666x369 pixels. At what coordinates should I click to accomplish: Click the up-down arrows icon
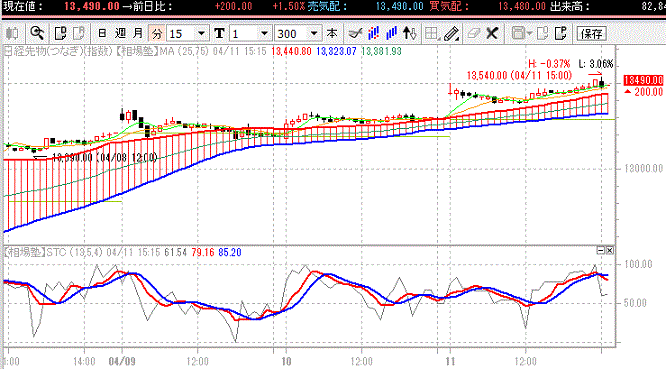click(x=409, y=33)
